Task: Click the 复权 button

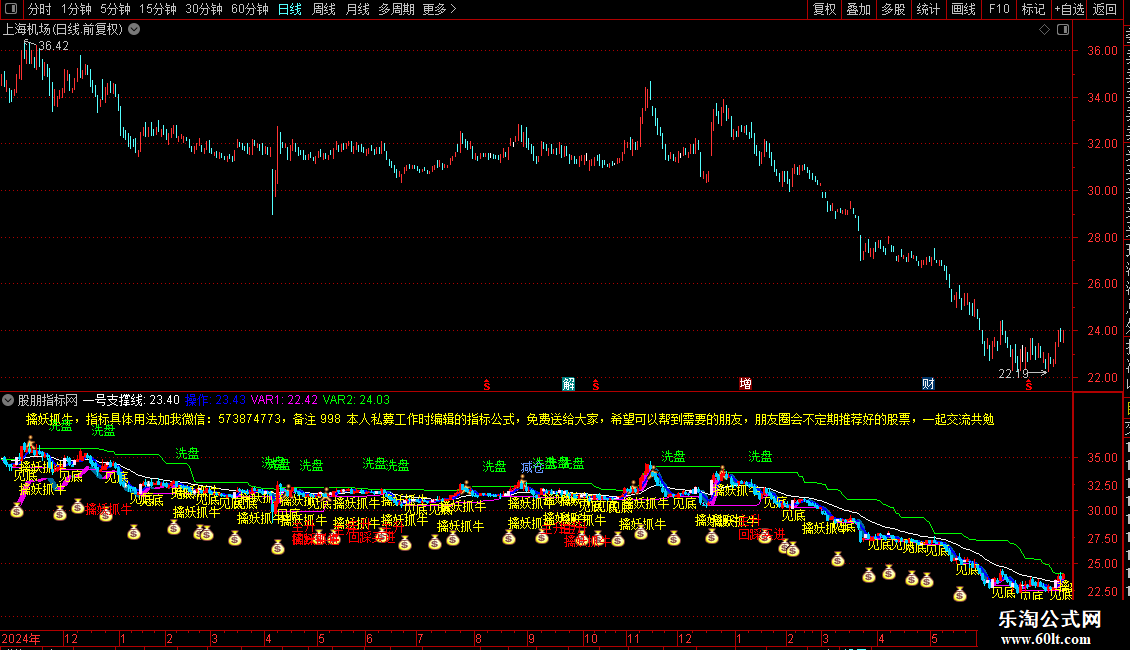Action: tap(824, 9)
